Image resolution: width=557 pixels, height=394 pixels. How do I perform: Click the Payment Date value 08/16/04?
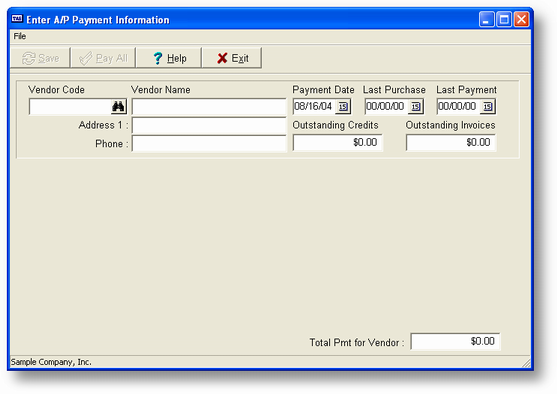click(313, 107)
